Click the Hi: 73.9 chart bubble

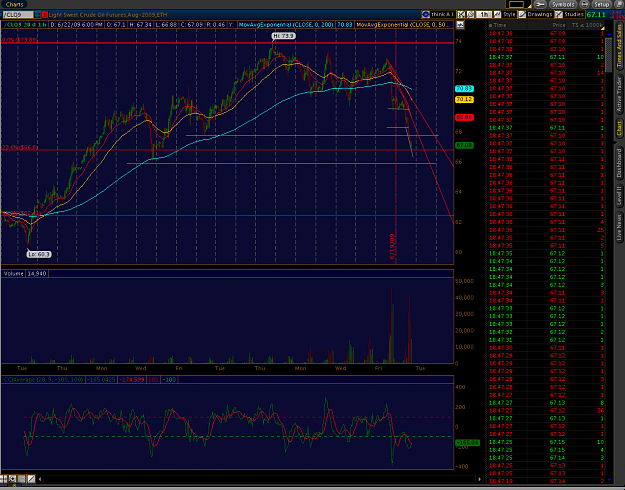click(283, 36)
